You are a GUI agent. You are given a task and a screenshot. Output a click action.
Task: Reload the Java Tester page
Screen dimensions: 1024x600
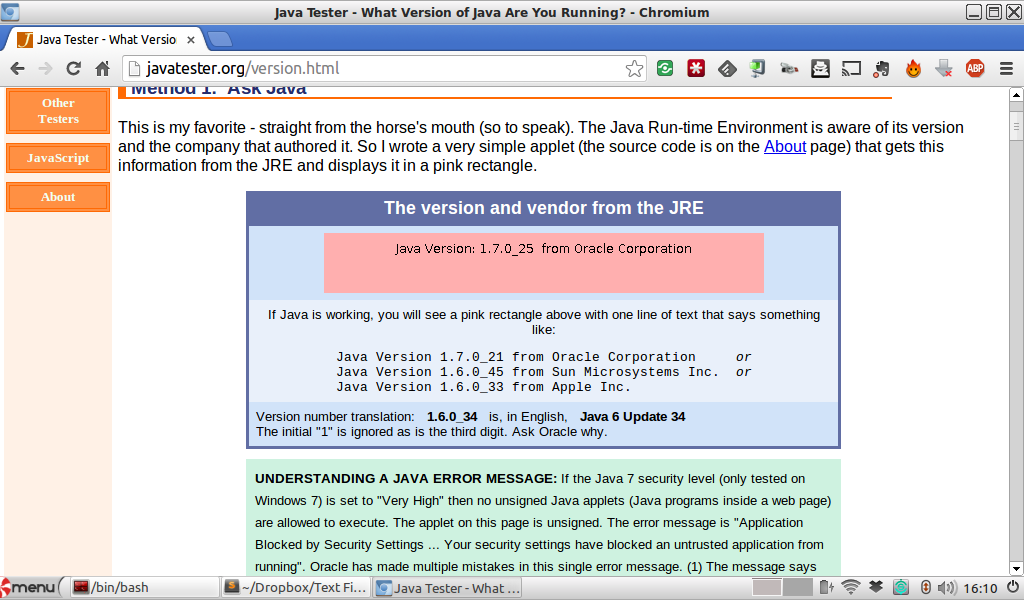[x=74, y=69]
